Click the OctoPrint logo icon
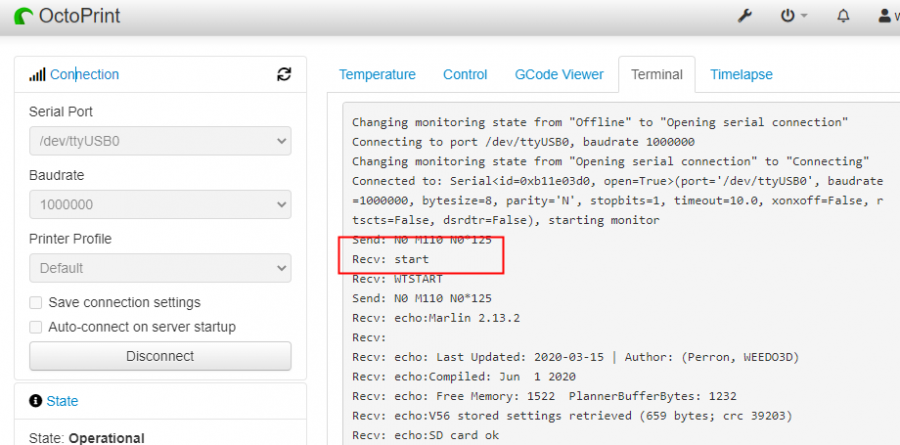The width and height of the screenshot is (900, 445). tap(24, 17)
